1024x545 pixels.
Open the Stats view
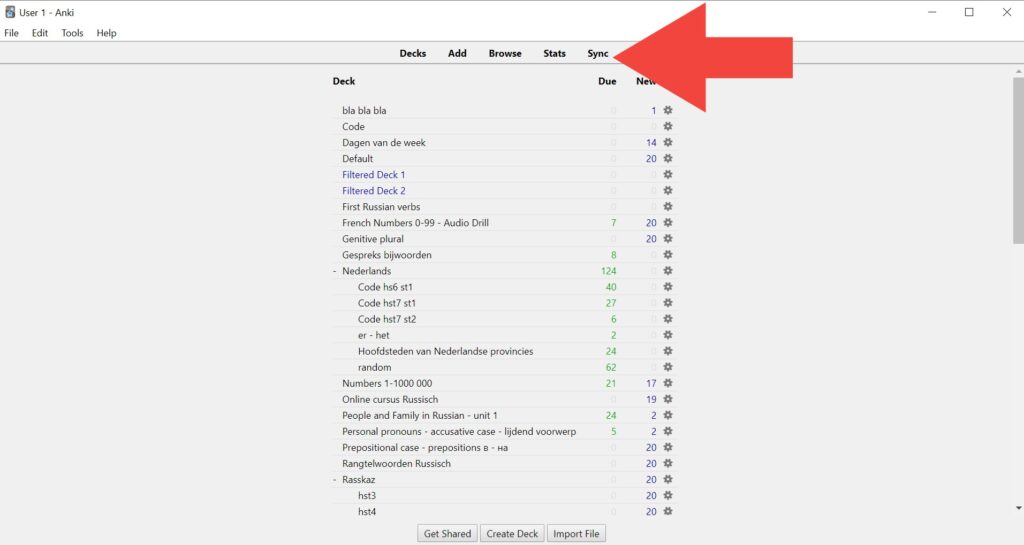click(554, 54)
